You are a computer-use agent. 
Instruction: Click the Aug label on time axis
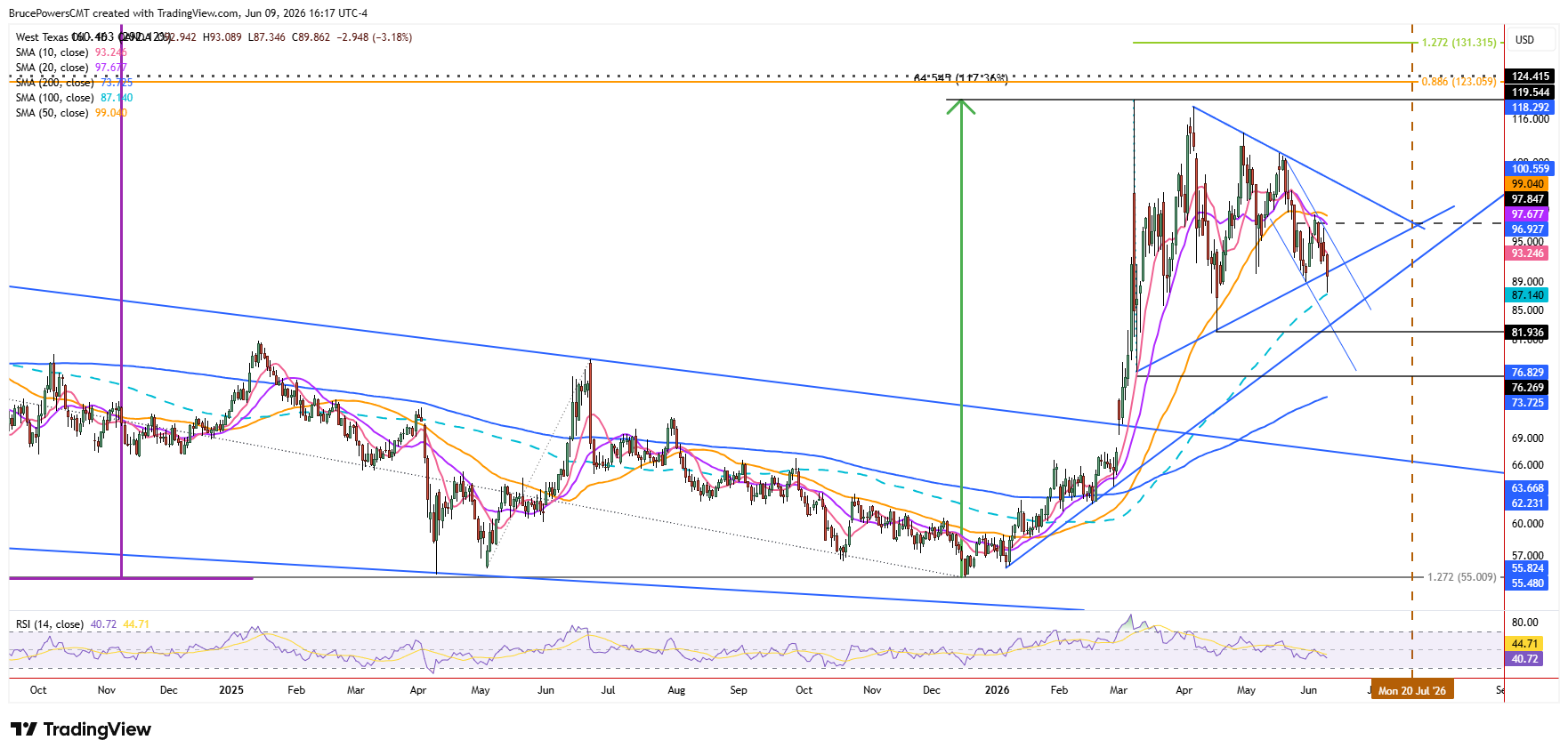(676, 690)
